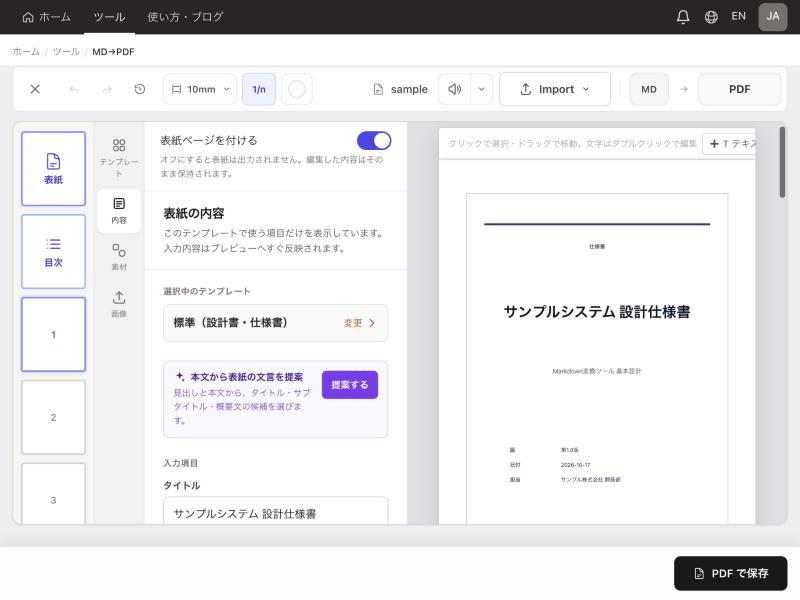Viewport: 800px width, 600px height.
Task: Select the 目次 page thumbnail
Action: pyautogui.click(x=53, y=252)
